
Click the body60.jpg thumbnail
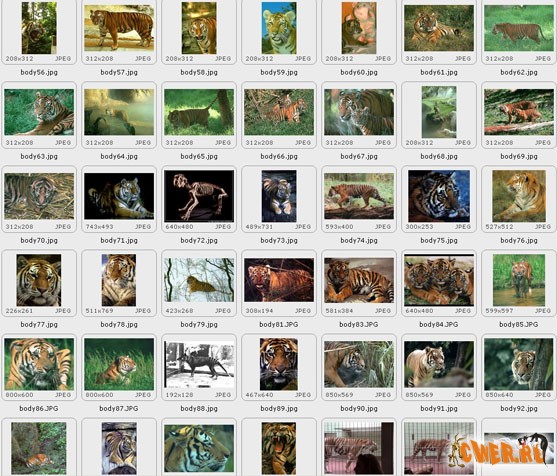tap(359, 28)
